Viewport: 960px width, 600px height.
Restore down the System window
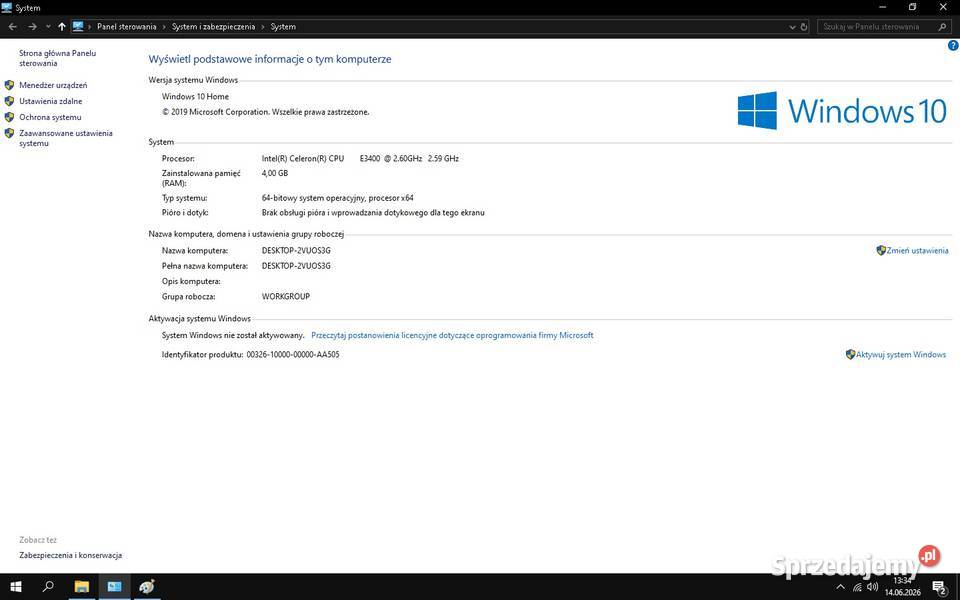912,7
